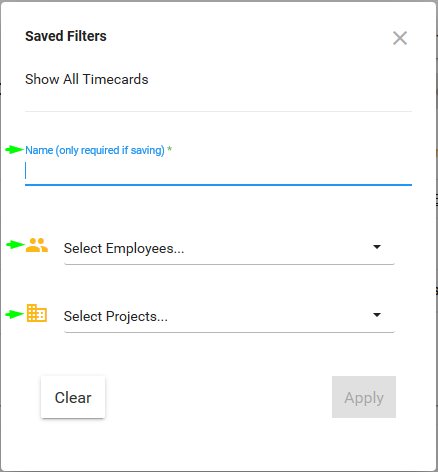Click the orange projects building icon
The width and height of the screenshot is (438, 472).
[37, 313]
